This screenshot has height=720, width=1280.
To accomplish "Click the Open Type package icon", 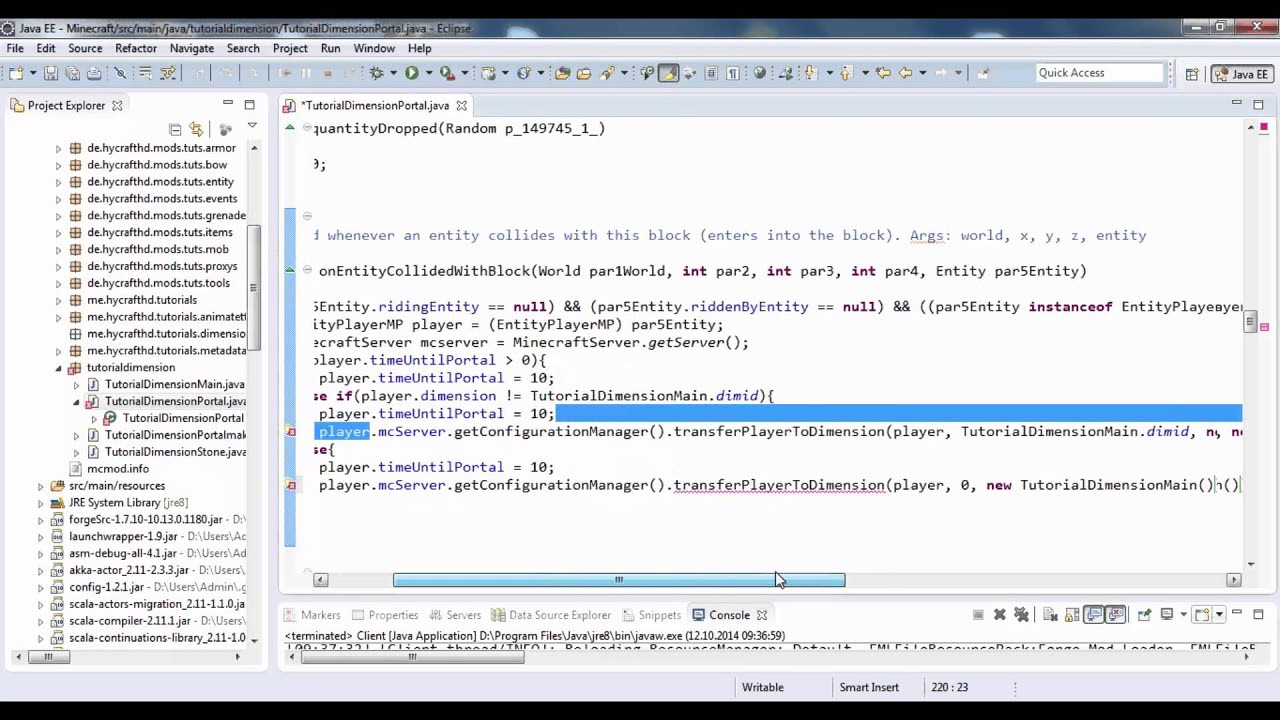I will point(562,73).
